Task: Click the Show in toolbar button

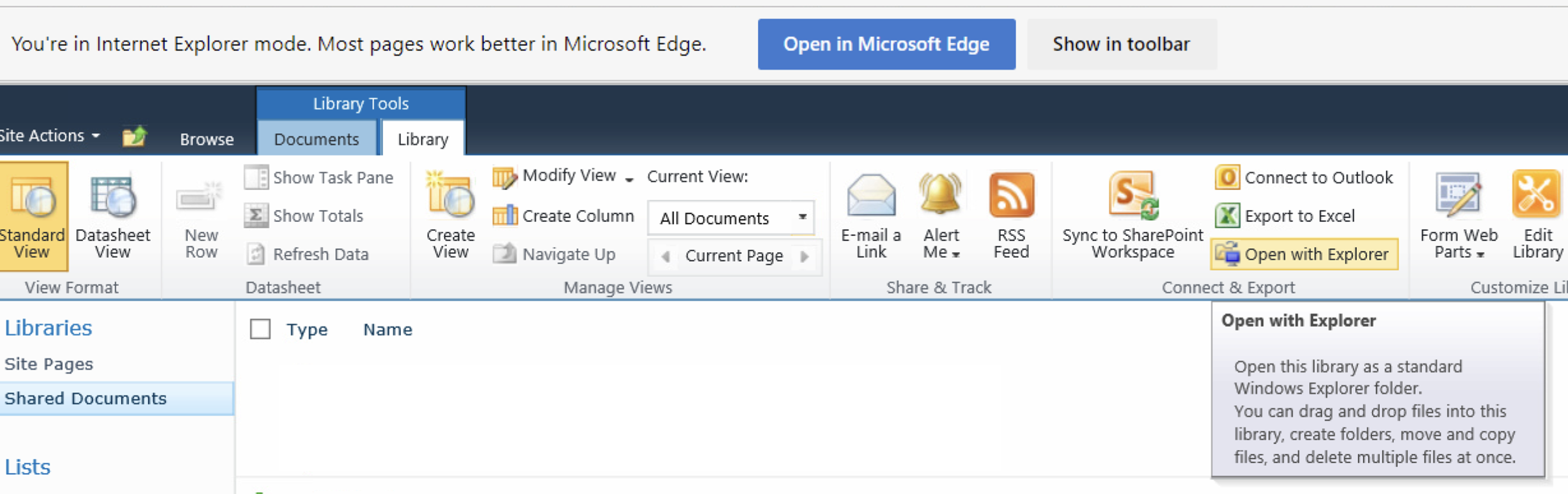Action: click(x=1122, y=44)
